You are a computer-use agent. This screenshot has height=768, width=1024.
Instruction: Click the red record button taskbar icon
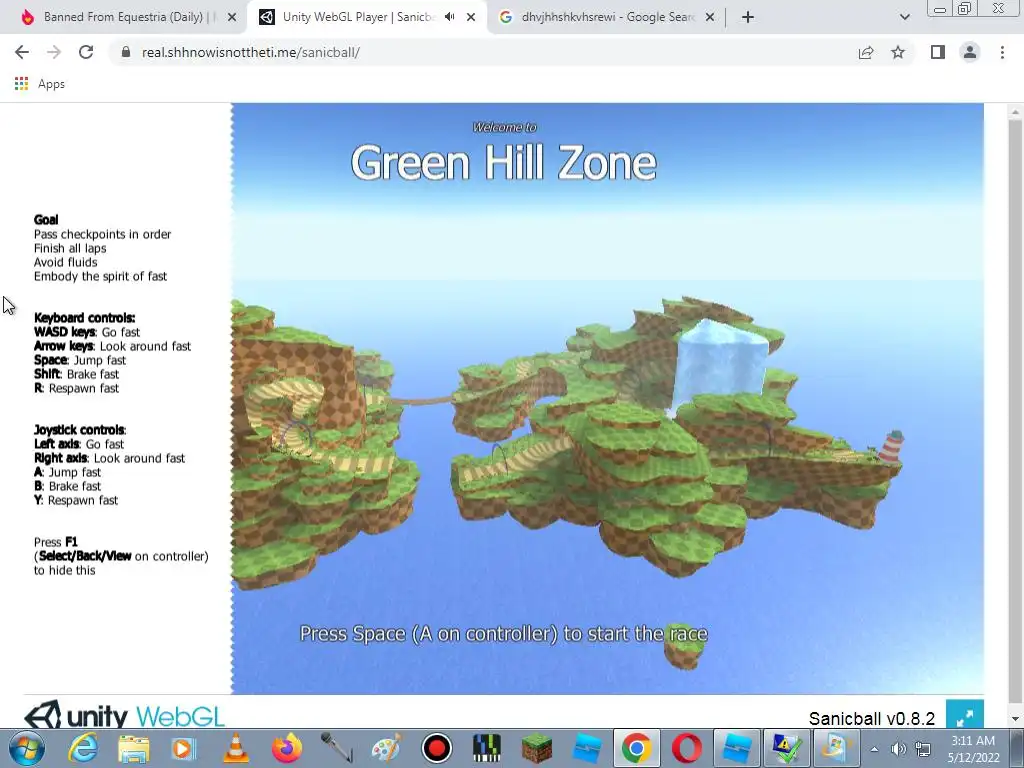(x=437, y=748)
